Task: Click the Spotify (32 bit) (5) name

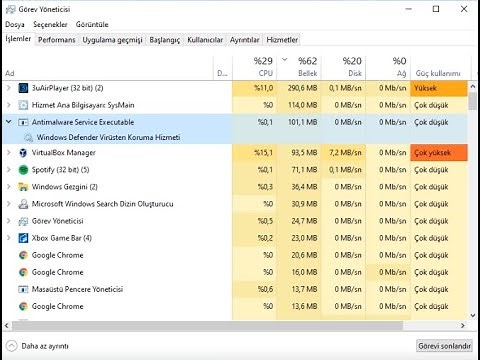Action: (x=60, y=170)
